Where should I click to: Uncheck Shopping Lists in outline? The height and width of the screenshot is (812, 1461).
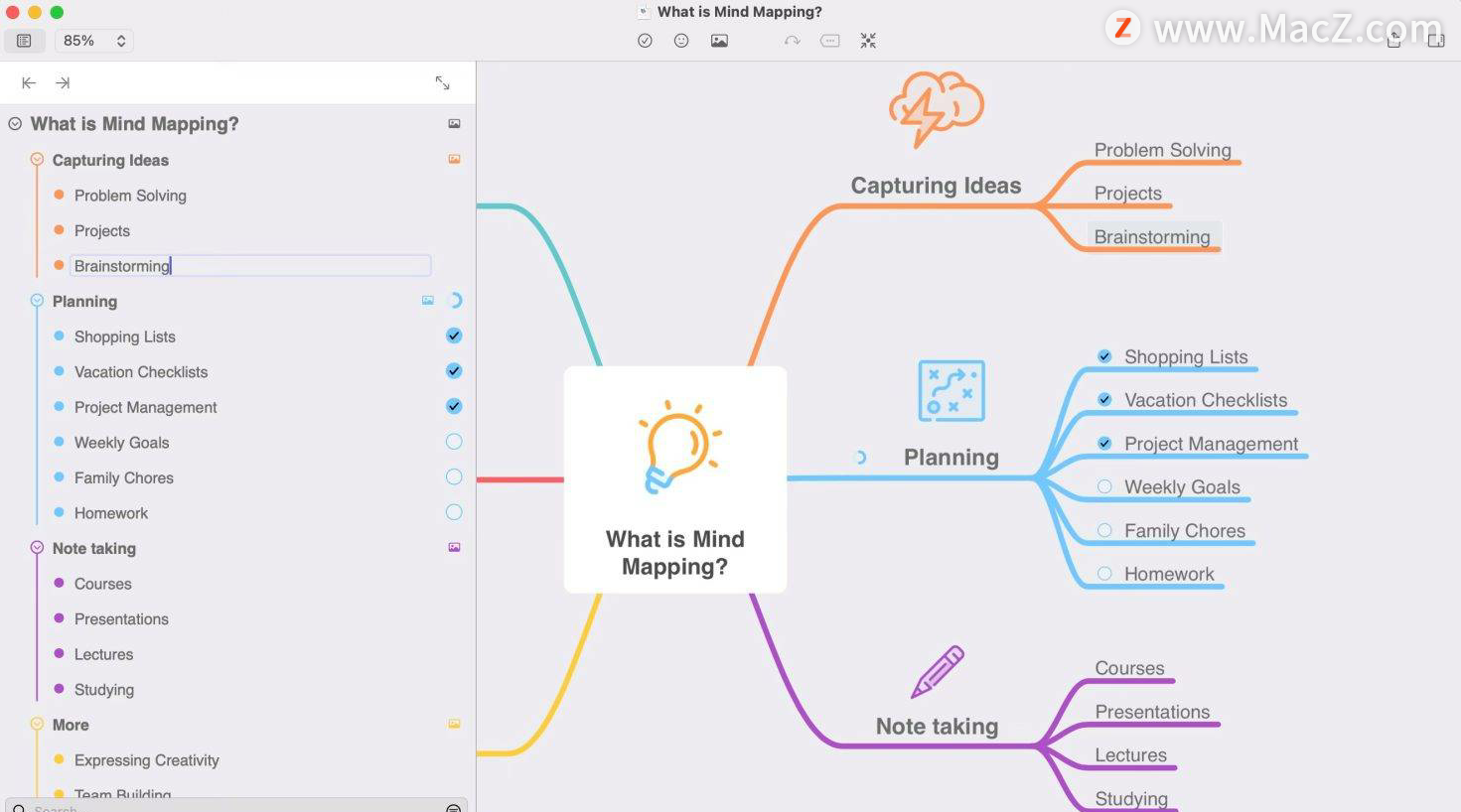(x=454, y=336)
